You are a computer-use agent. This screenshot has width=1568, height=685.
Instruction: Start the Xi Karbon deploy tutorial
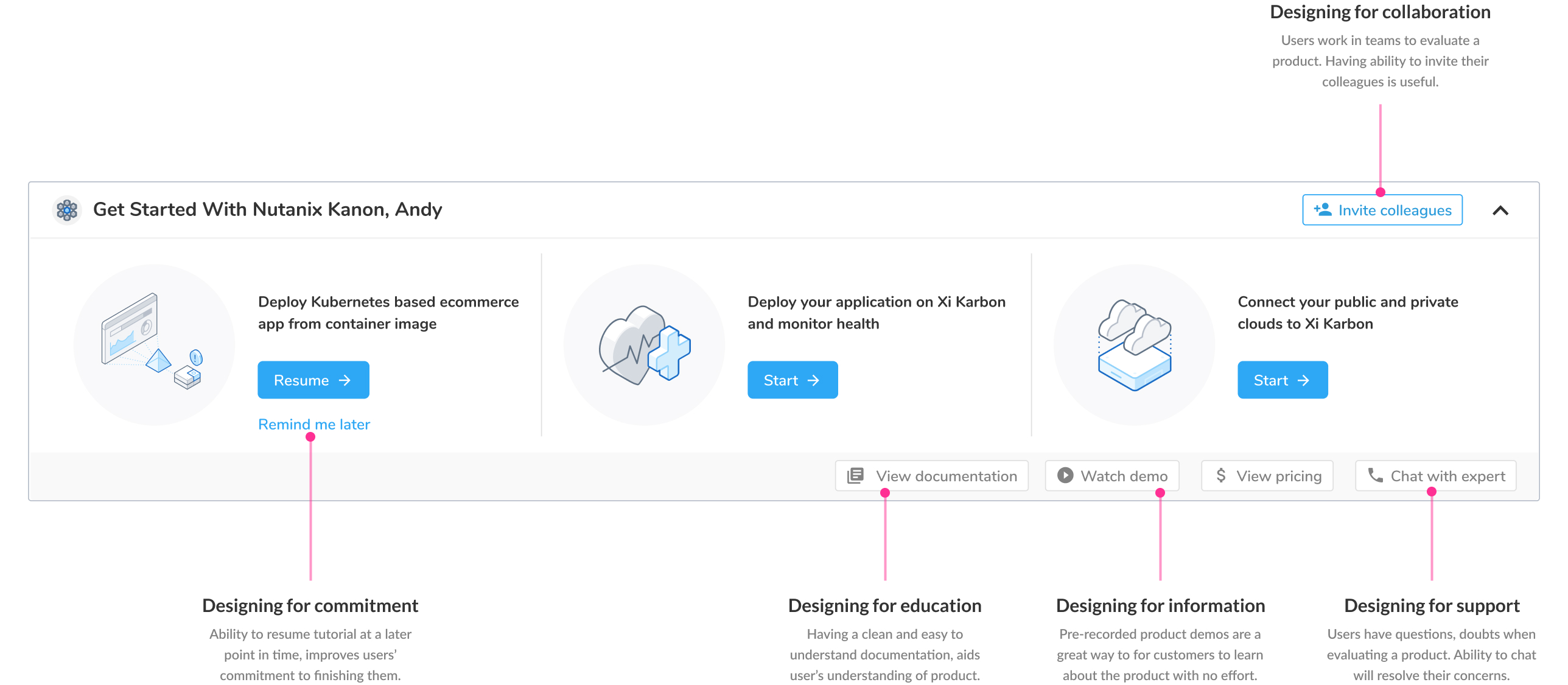pos(793,380)
